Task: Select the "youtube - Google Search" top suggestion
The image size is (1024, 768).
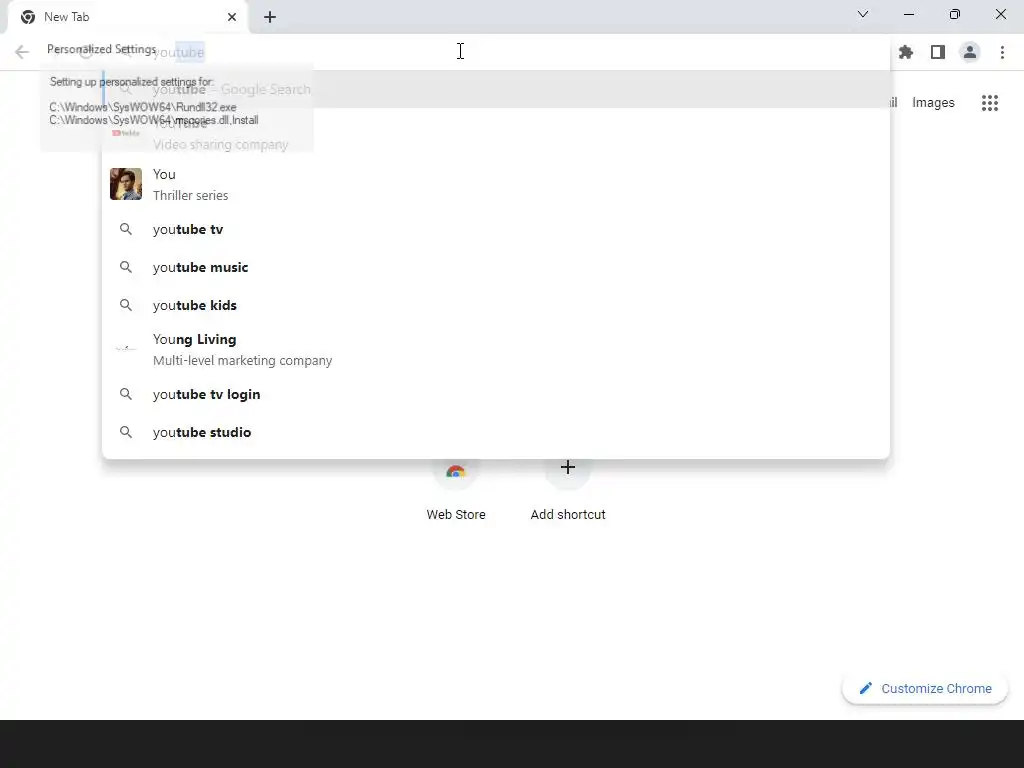Action: [496, 89]
